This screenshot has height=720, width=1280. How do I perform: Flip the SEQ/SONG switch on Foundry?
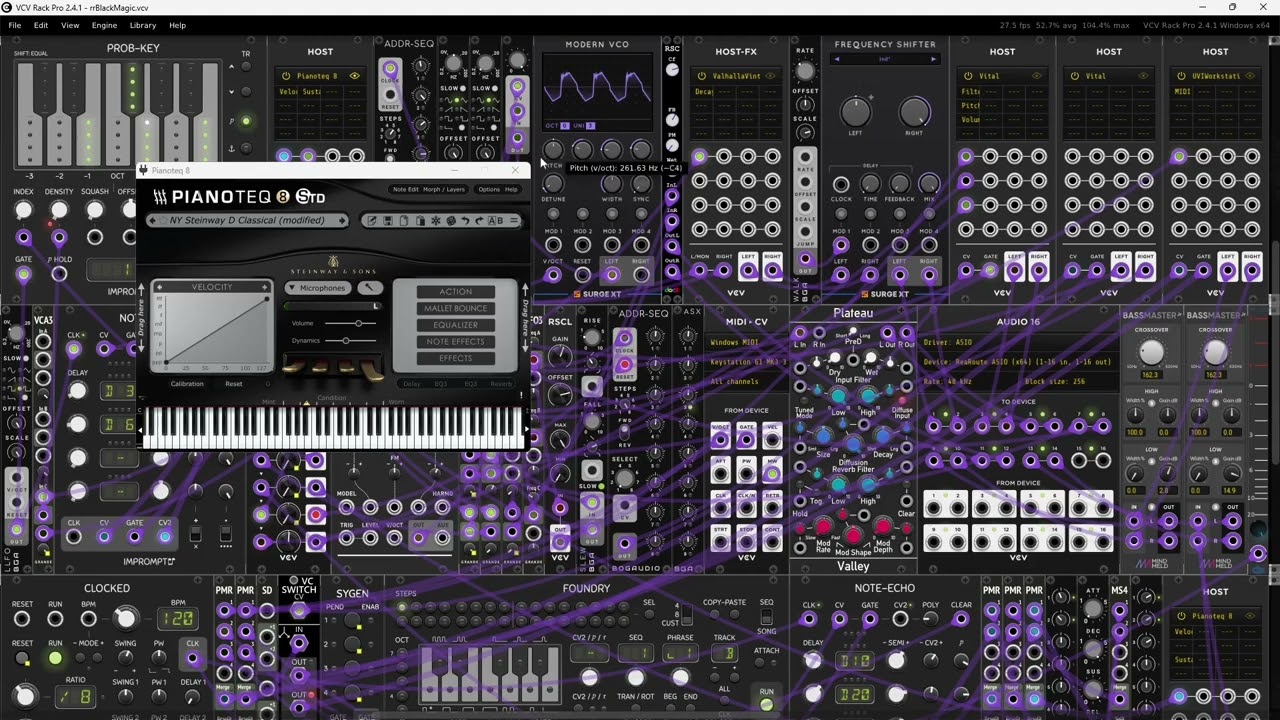coord(767,617)
